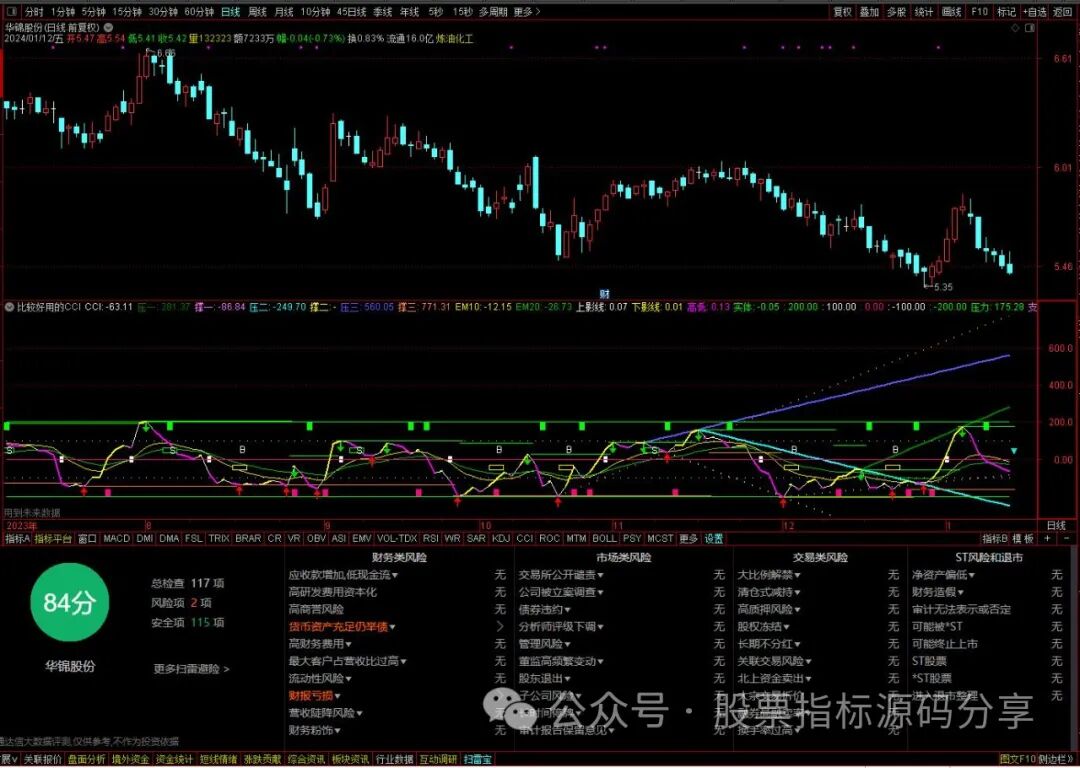Viewport: 1080px width, 768px height.
Task: Click the 模板 template button
Action: click(1024, 539)
